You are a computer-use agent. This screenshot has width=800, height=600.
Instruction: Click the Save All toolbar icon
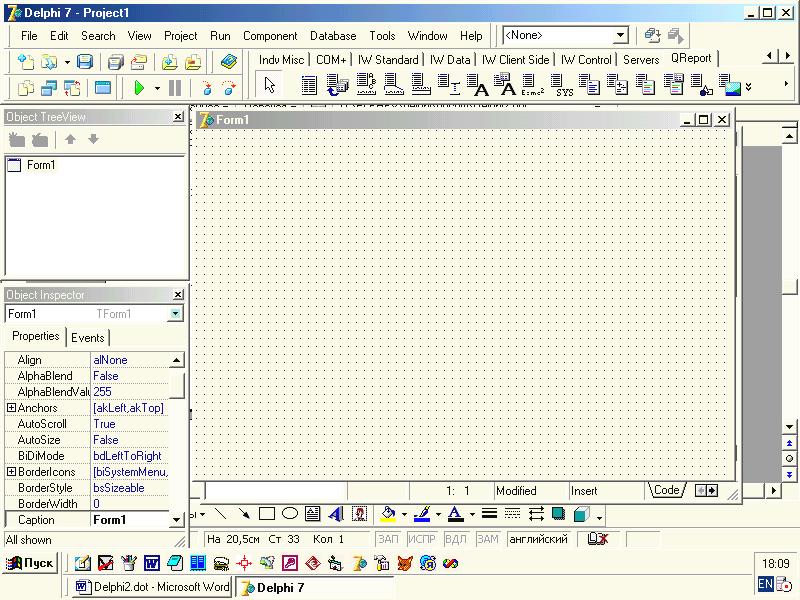[x=116, y=62]
